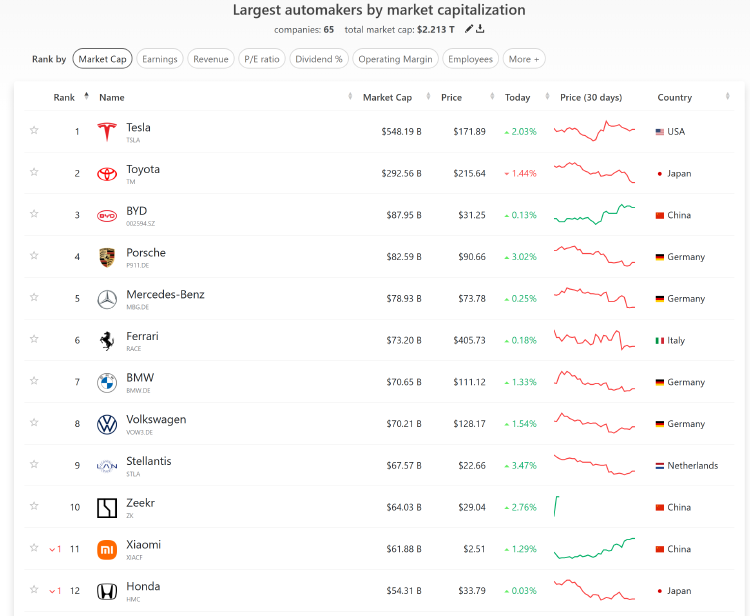
Task: Click the Ferrari horse logo
Action: click(107, 341)
